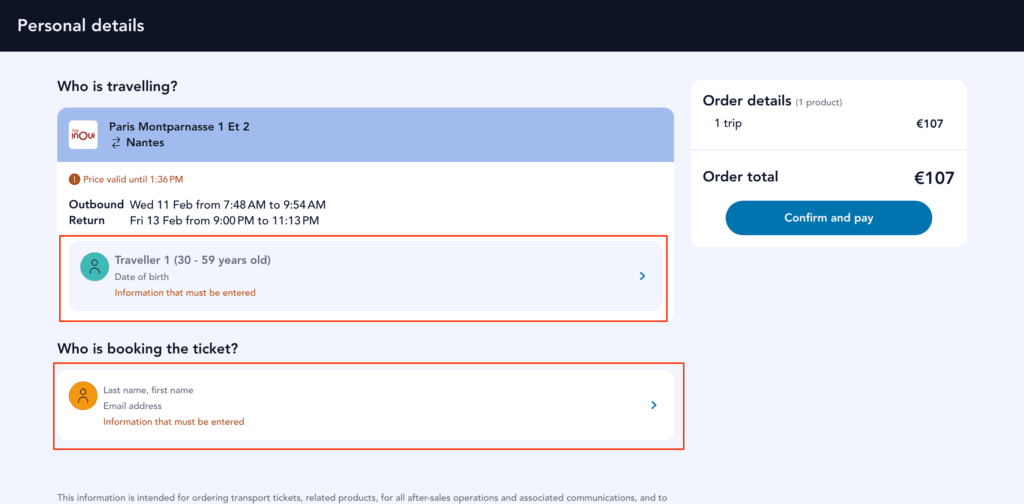Click the 'Last name, first name' field

[x=148, y=390]
